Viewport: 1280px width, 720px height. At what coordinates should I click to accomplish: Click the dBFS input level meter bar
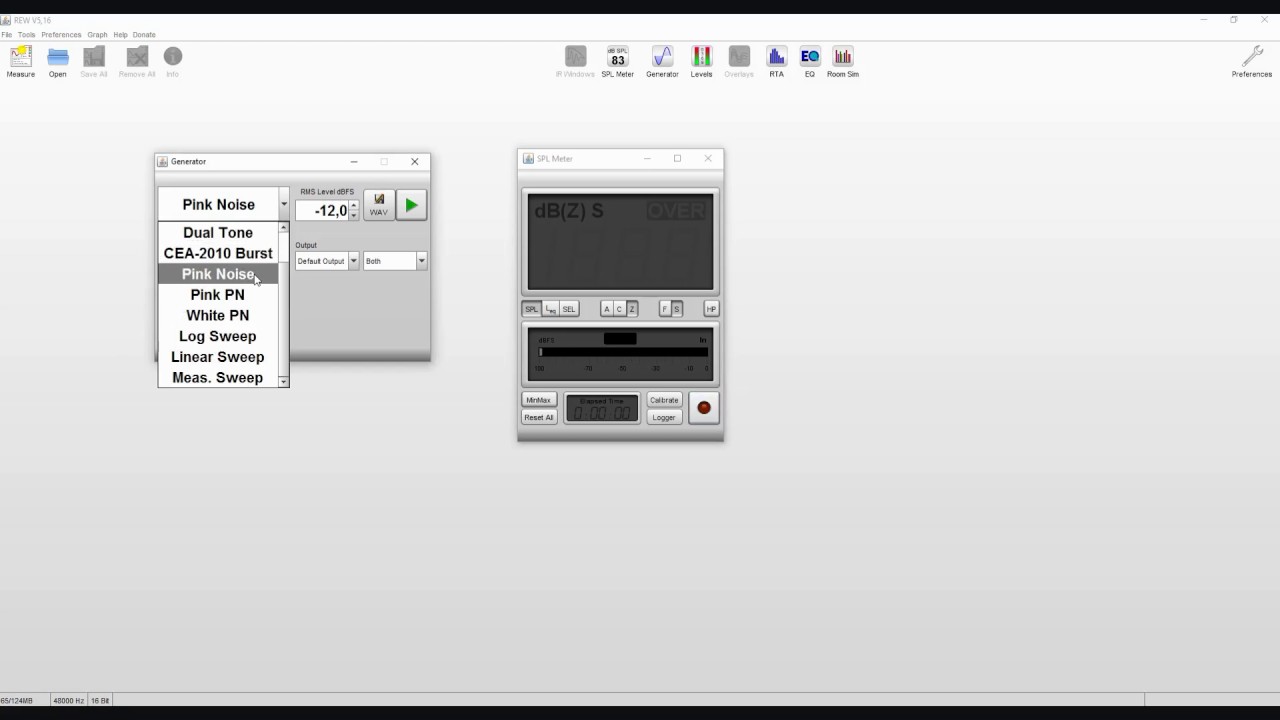(x=623, y=352)
